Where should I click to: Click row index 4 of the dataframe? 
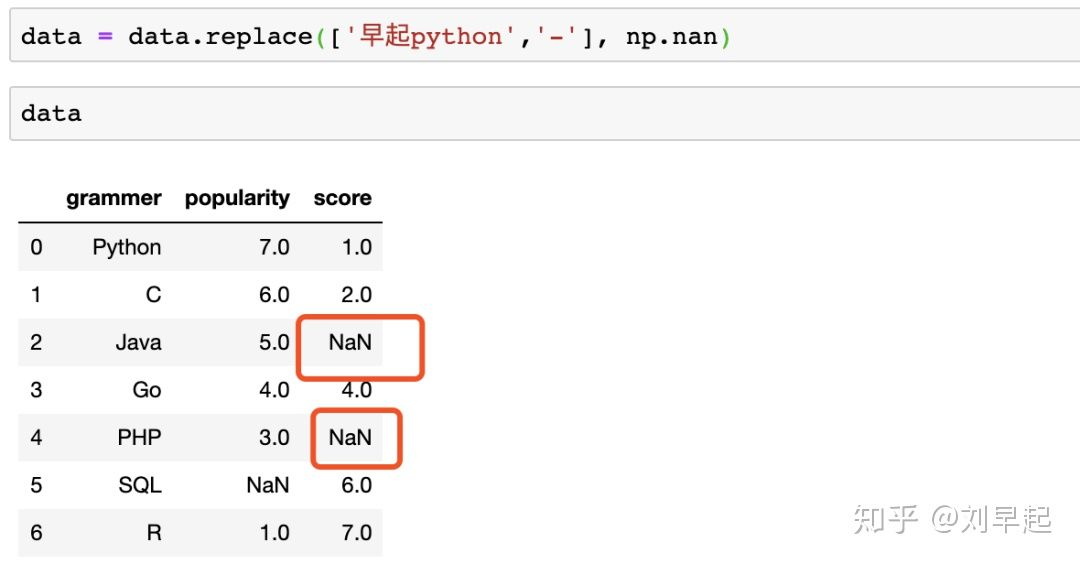pyautogui.click(x=37, y=437)
